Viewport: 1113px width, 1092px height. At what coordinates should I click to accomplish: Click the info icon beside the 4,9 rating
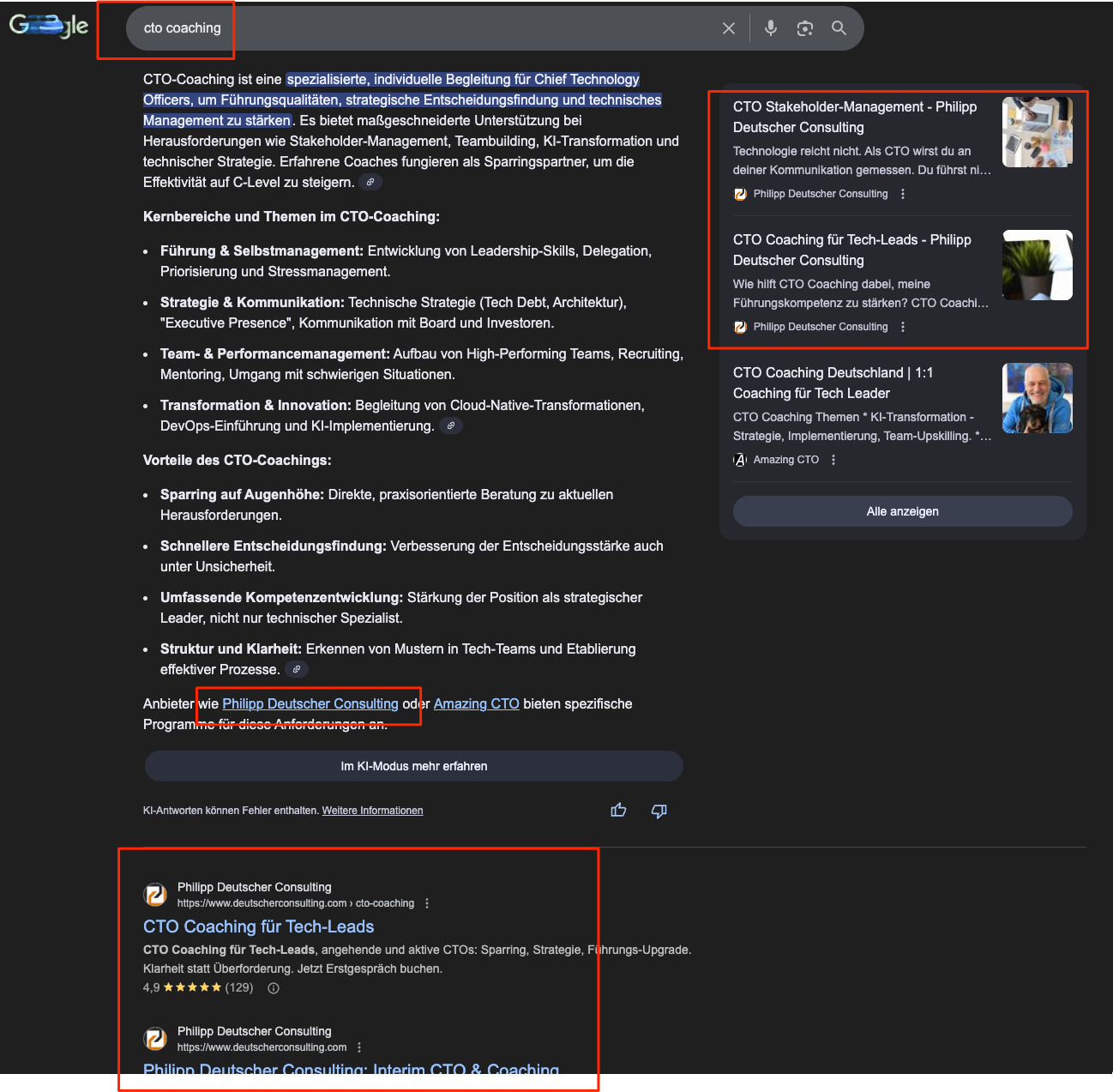coord(273,987)
